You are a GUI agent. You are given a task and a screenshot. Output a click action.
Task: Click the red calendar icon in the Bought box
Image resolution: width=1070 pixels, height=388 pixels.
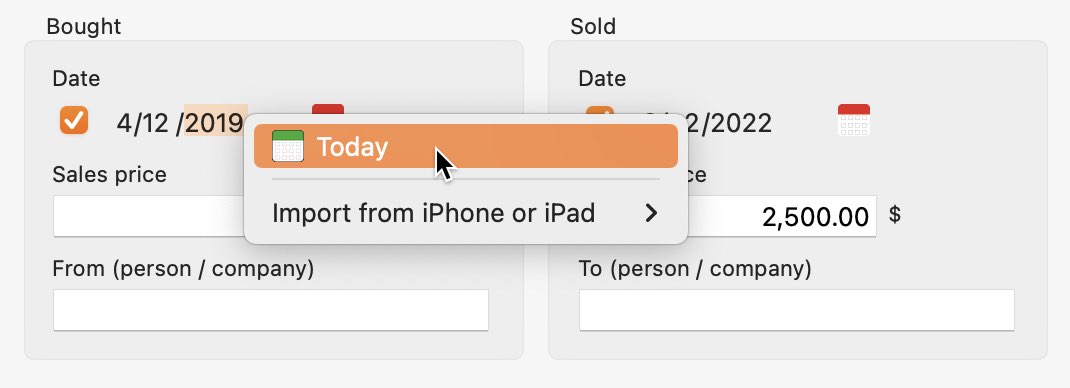coord(328,108)
